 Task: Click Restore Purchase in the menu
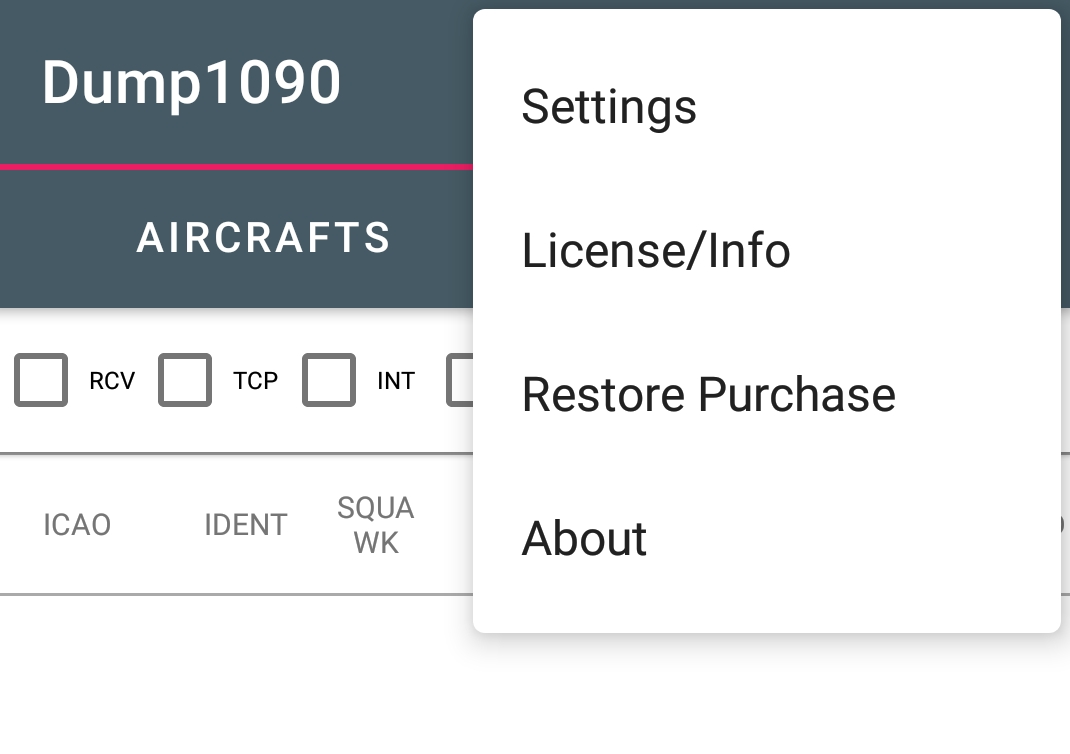(708, 394)
